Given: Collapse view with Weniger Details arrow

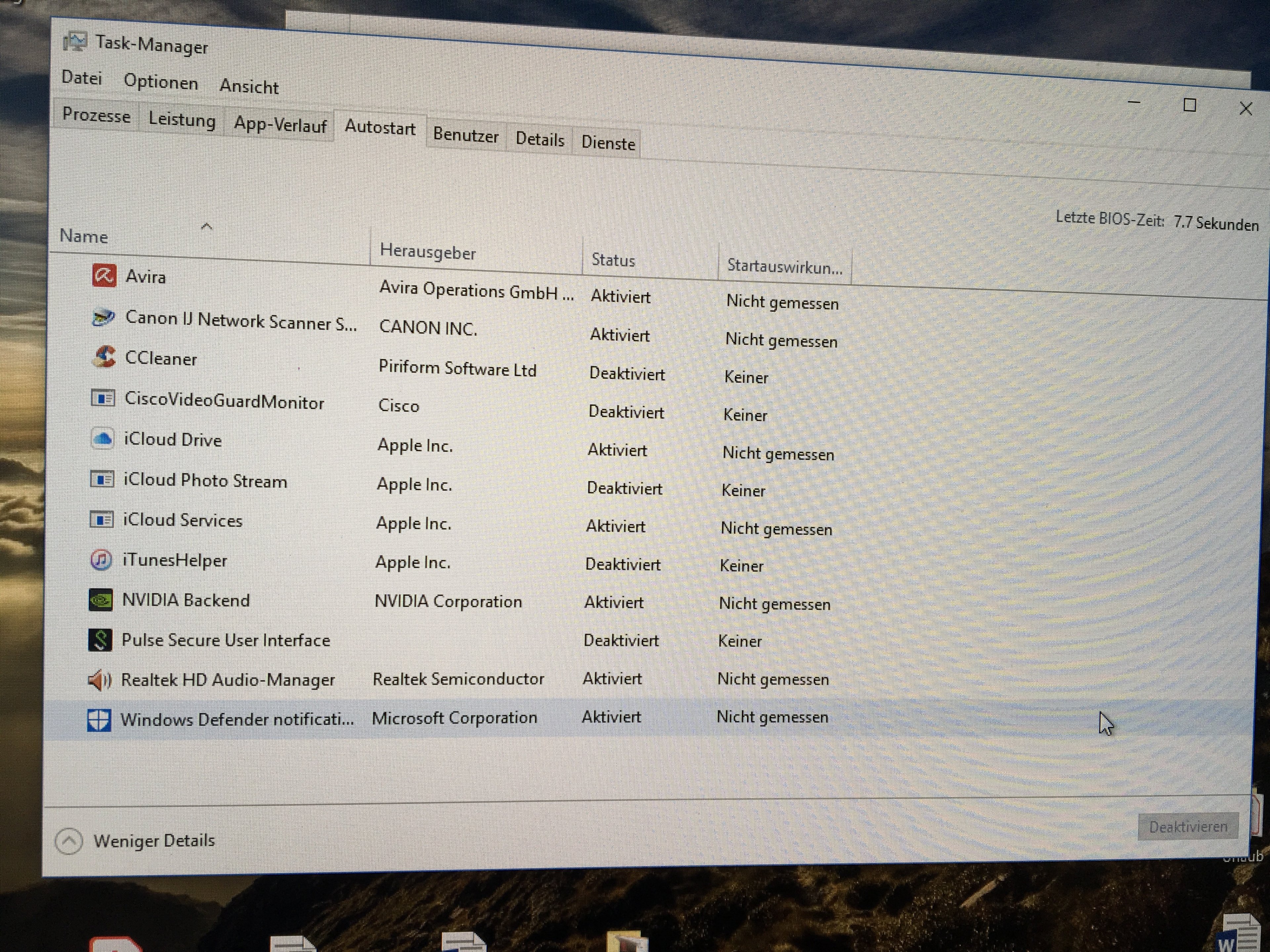Looking at the screenshot, I should 69,841.
